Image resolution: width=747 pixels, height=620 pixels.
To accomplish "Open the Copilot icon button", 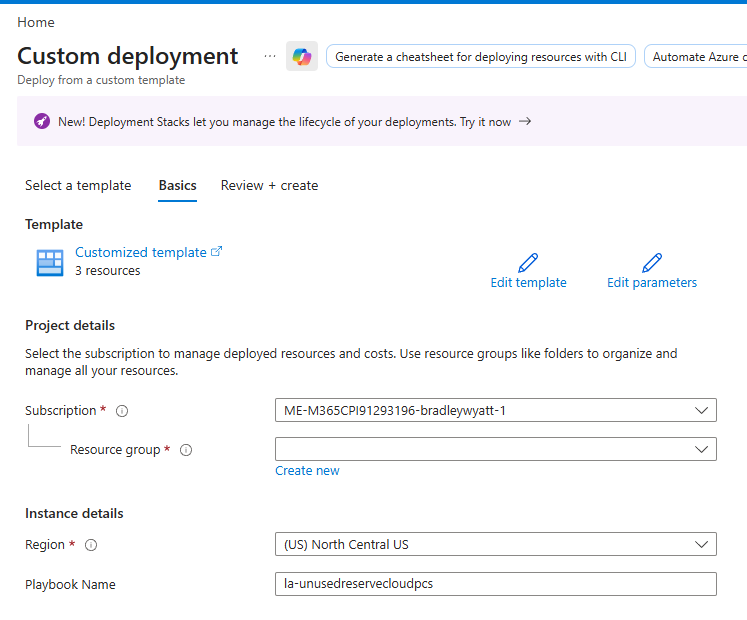I will (x=302, y=56).
